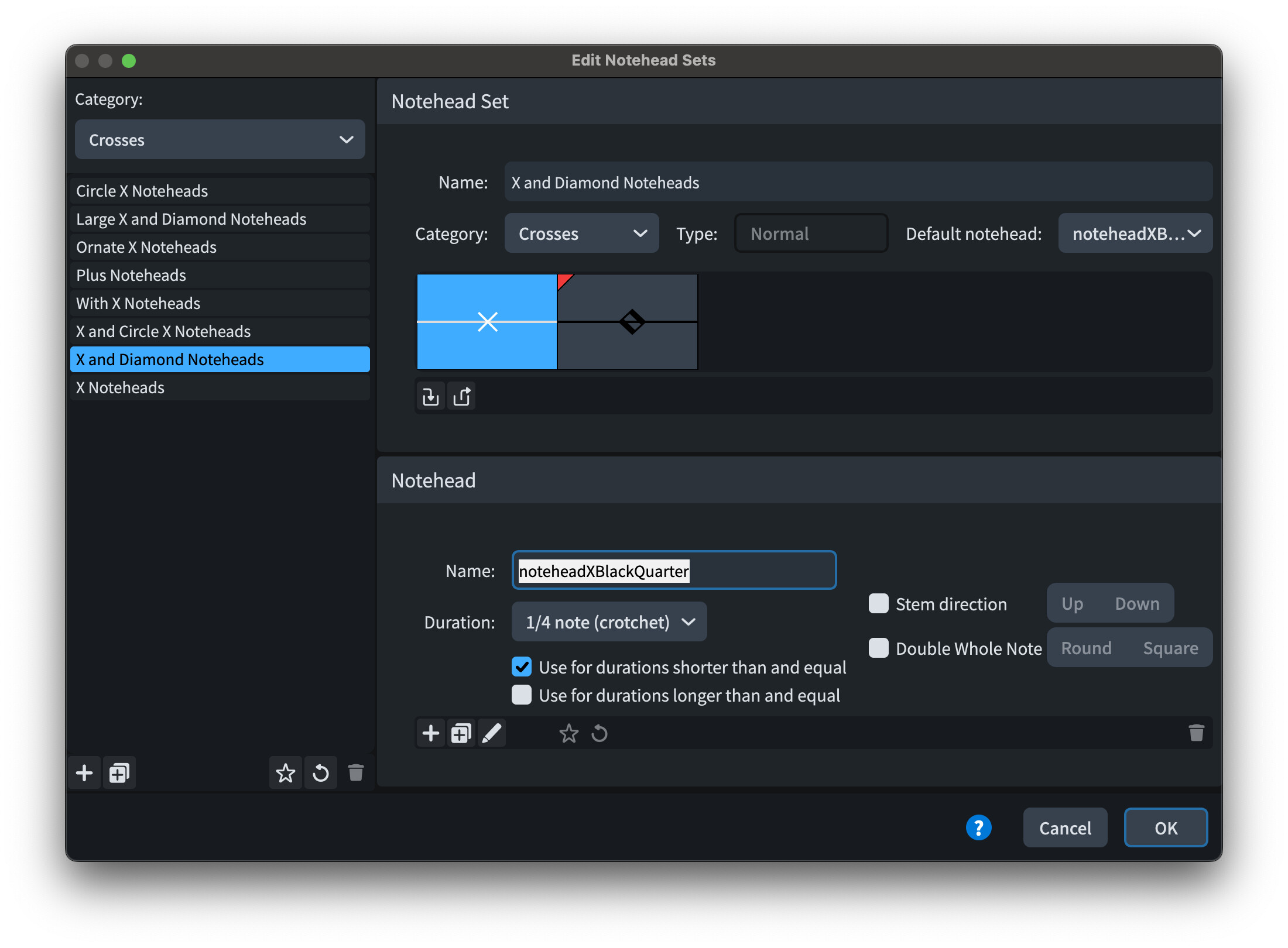The height and width of the screenshot is (948, 1288).
Task: Click the pencil edit notehead icon
Action: tap(492, 733)
